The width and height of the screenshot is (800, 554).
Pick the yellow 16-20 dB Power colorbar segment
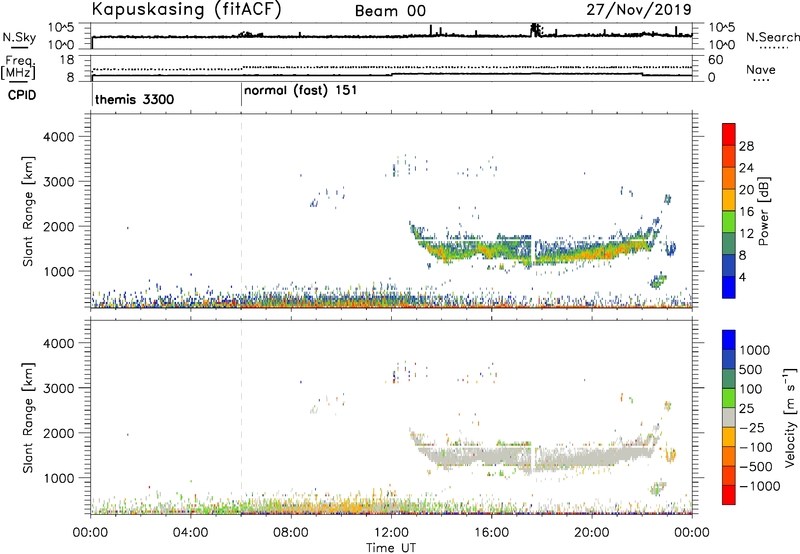point(729,200)
